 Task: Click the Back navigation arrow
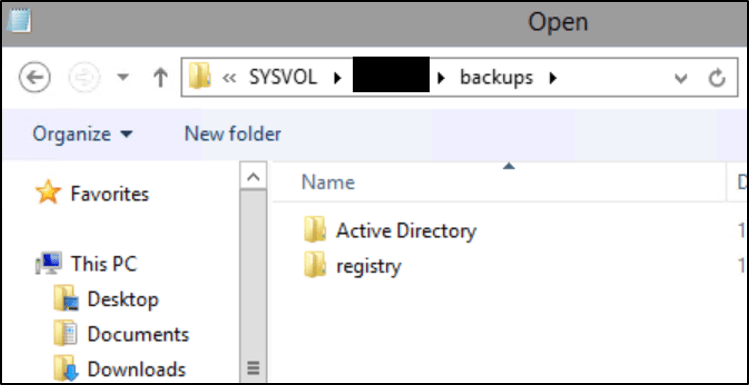[x=34, y=77]
